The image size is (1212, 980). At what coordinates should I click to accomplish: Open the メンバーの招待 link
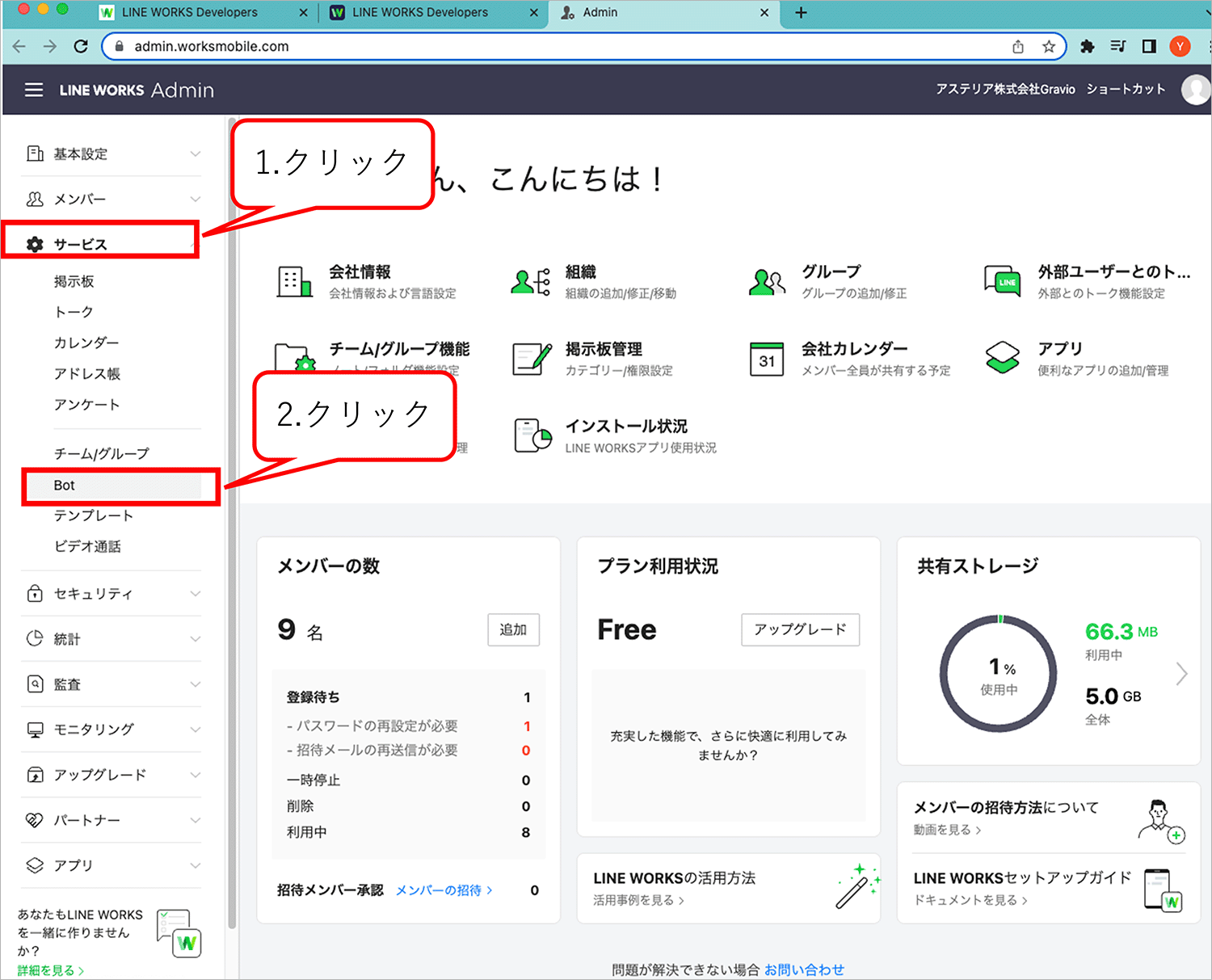pyautogui.click(x=444, y=890)
